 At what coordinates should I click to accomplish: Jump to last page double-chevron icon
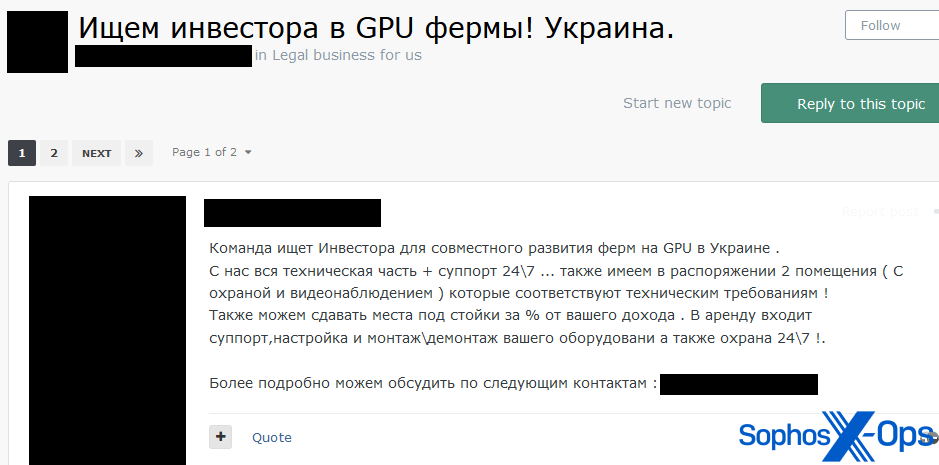pyautogui.click(x=138, y=153)
